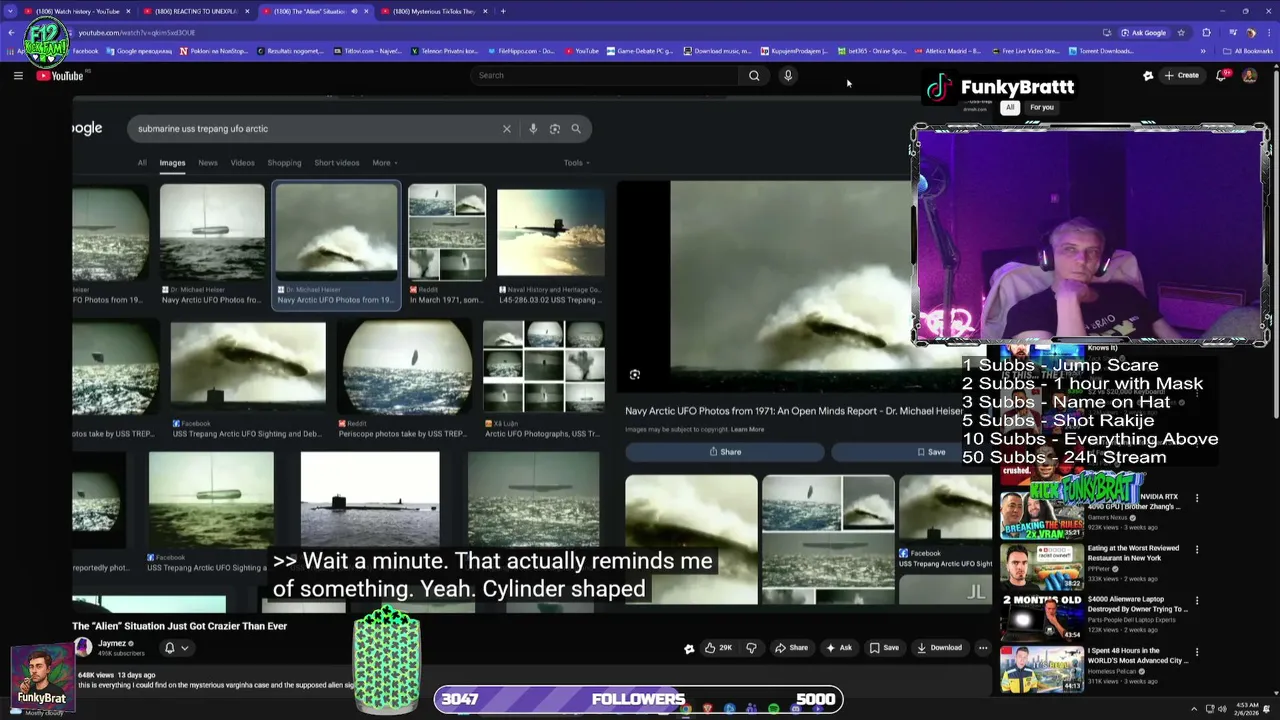Open the taskbar clock showing 4:53 AM
Image resolution: width=1280 pixels, height=720 pixels.
[x=1245, y=709]
